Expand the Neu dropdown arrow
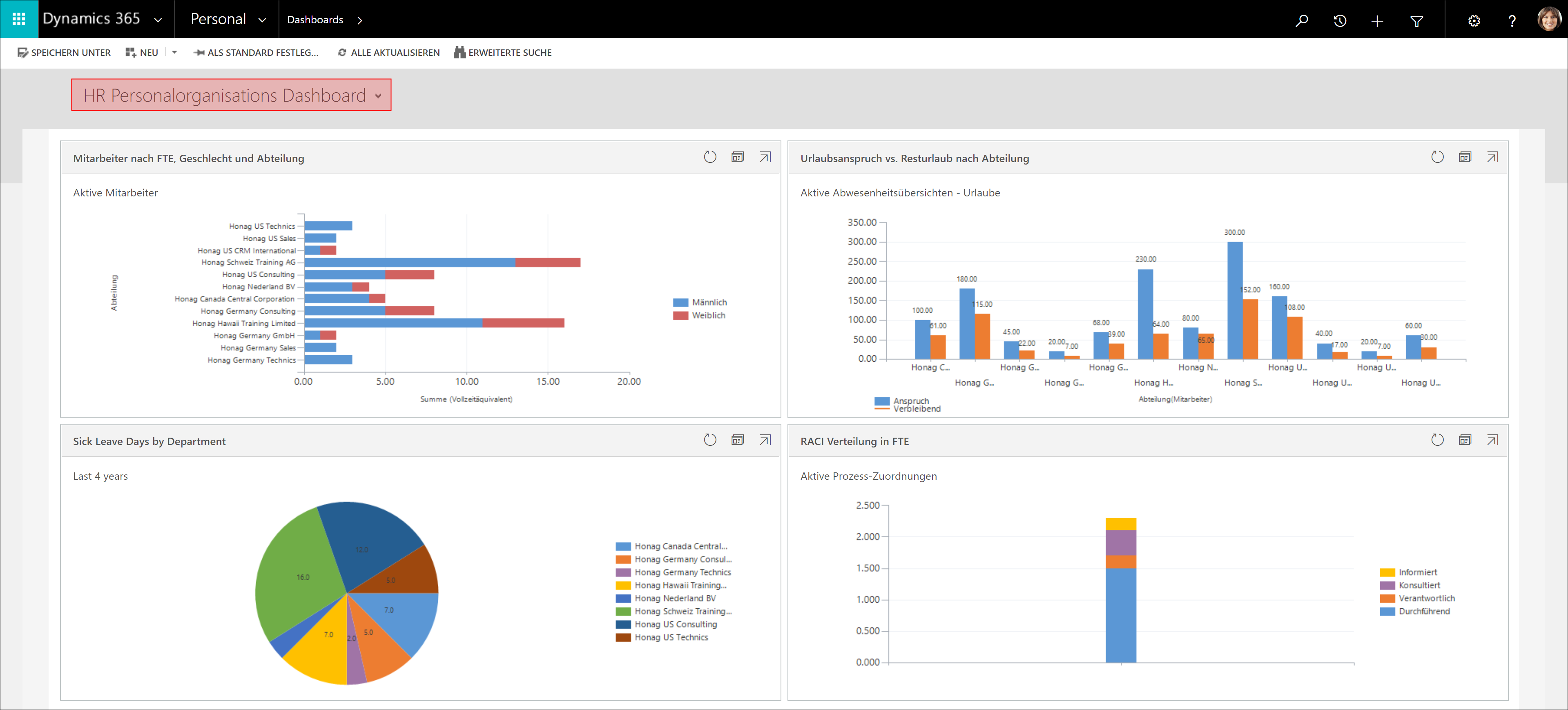1568x710 pixels. [x=175, y=52]
